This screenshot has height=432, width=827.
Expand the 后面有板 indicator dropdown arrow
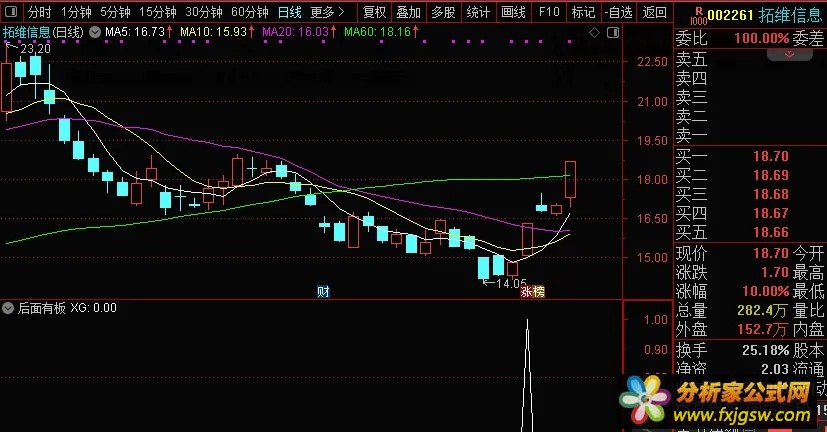8,308
